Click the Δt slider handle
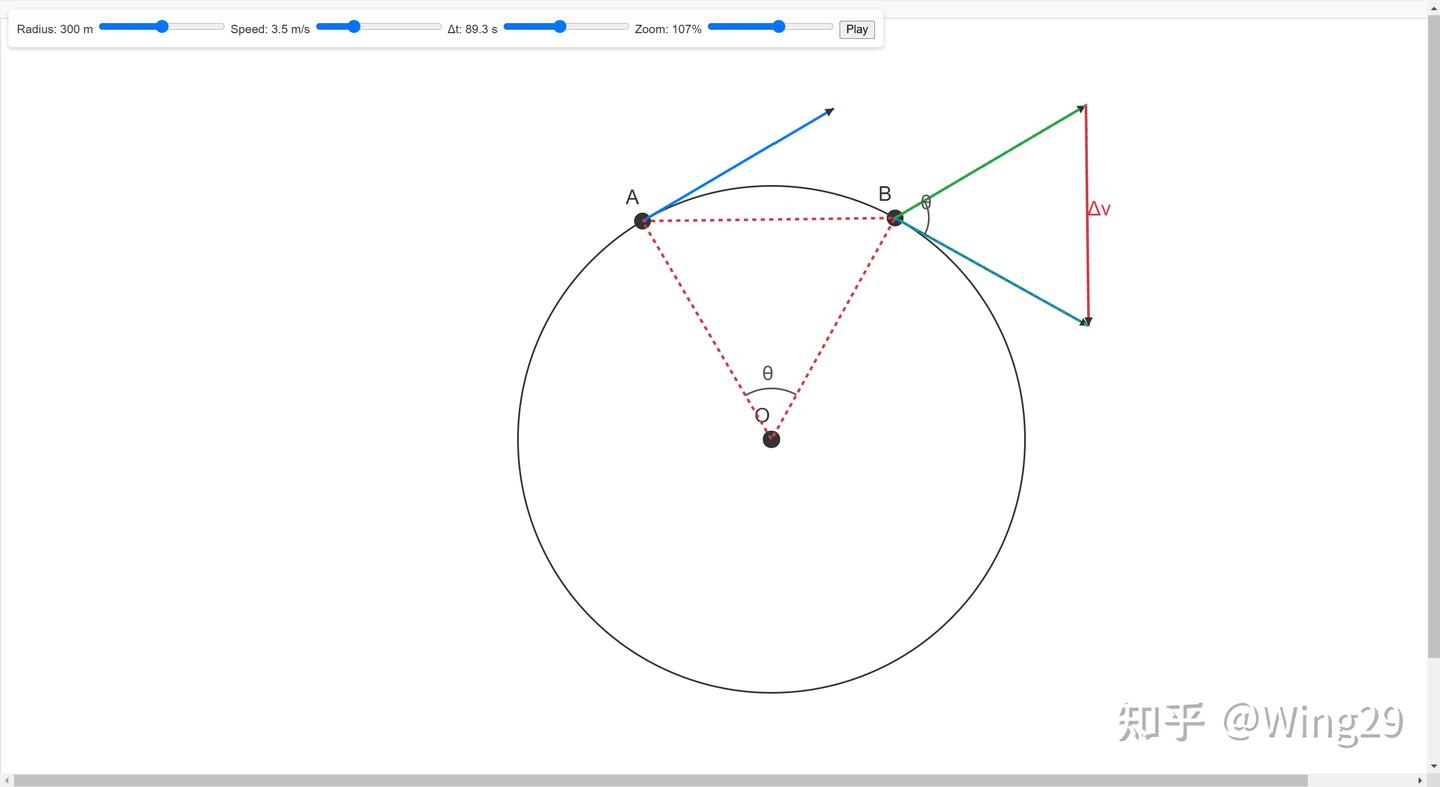 560,27
